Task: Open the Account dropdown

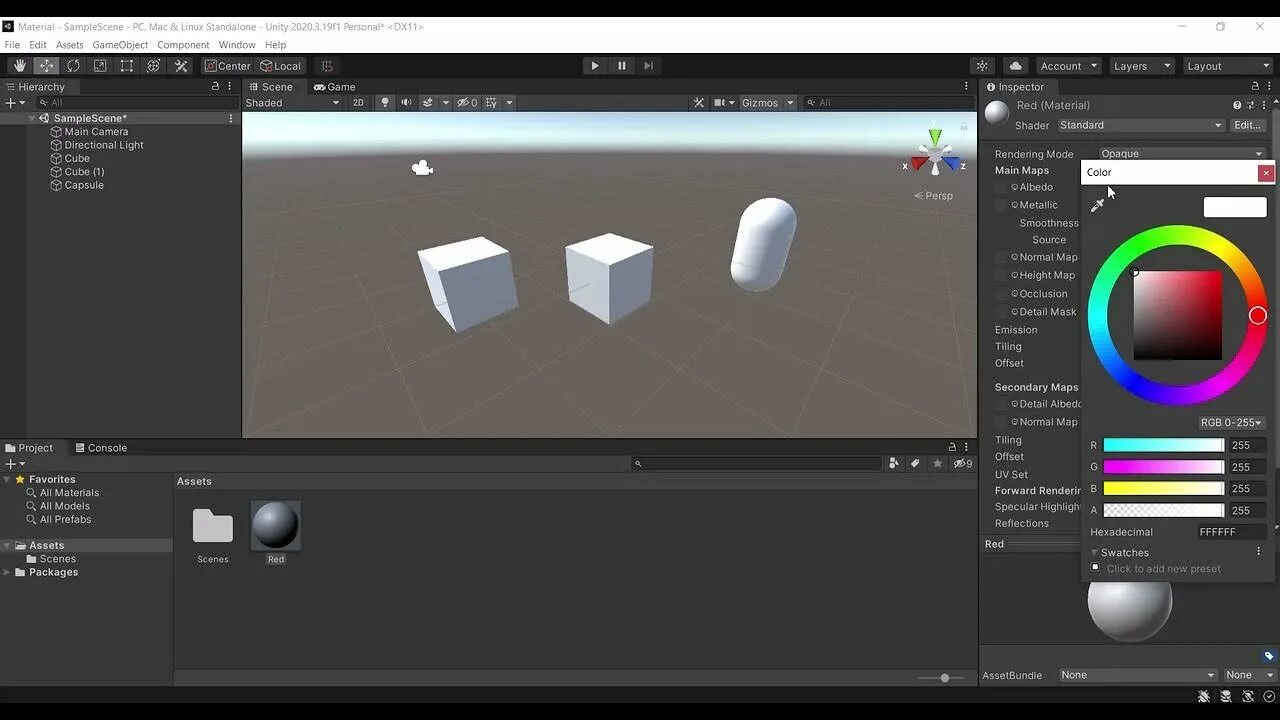Action: (x=1068, y=66)
